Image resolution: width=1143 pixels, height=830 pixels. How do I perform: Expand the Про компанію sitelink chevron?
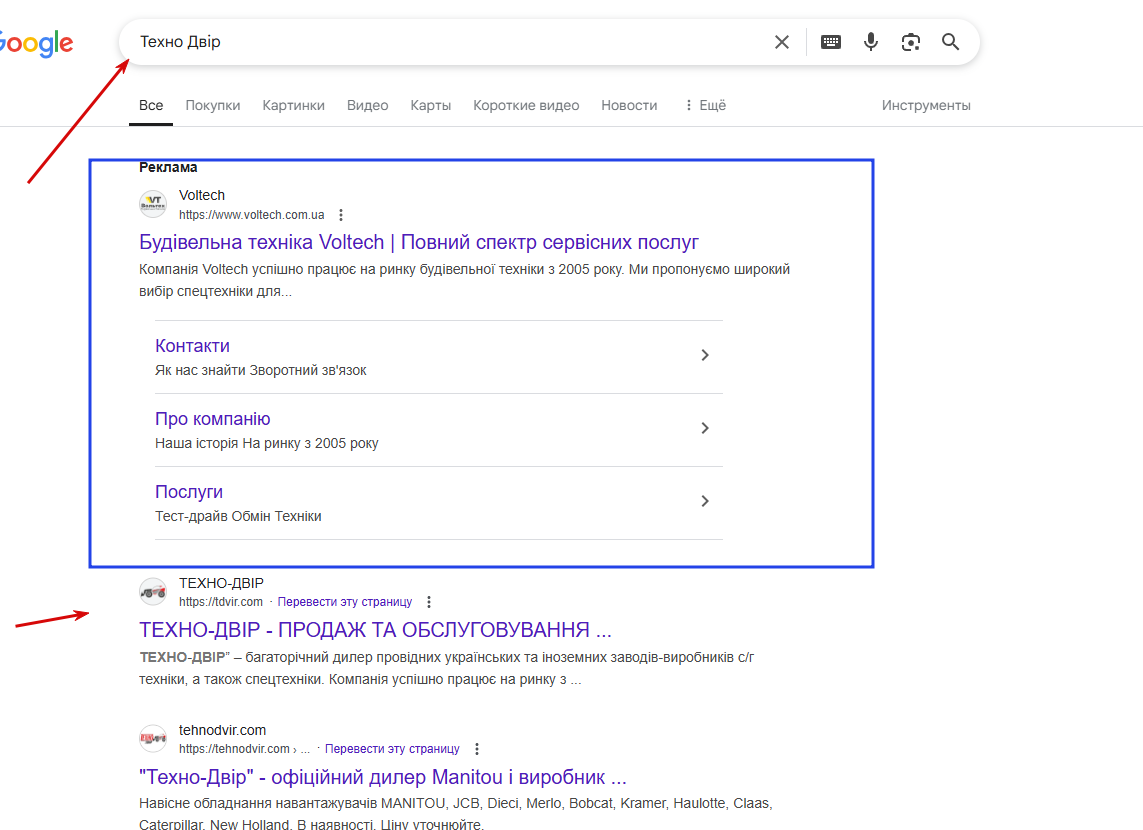coord(705,428)
